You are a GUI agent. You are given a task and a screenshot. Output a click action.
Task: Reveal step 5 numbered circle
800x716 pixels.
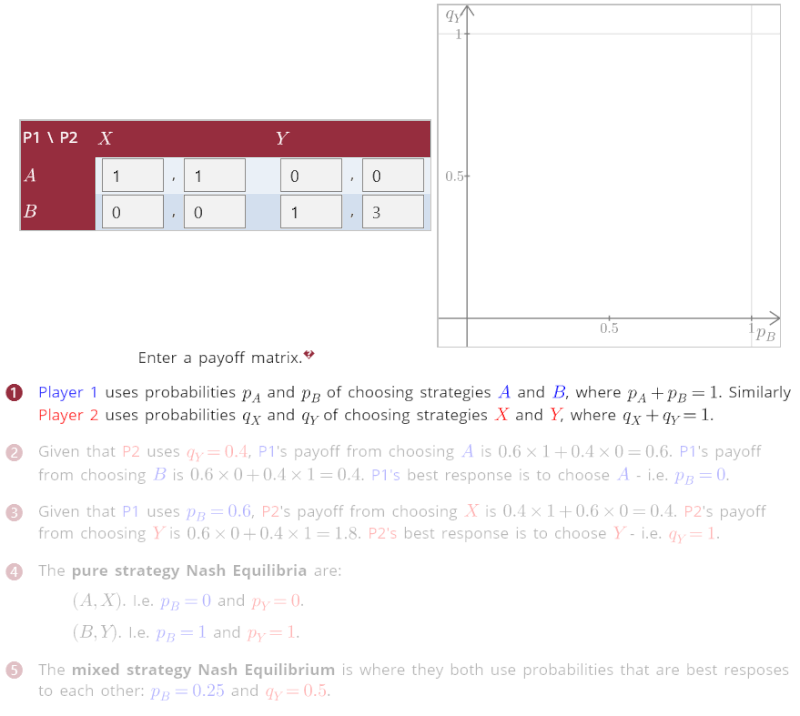[14, 670]
